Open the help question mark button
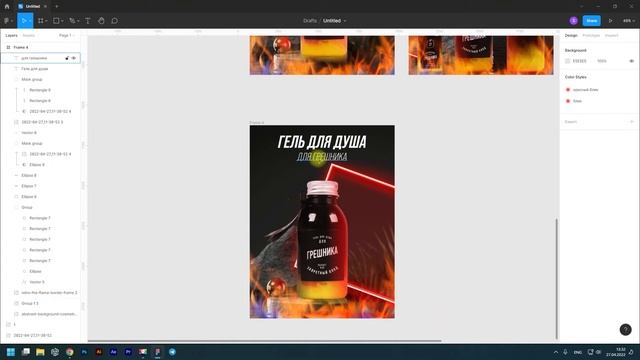Viewport: 640px width, 360px height. (625, 329)
